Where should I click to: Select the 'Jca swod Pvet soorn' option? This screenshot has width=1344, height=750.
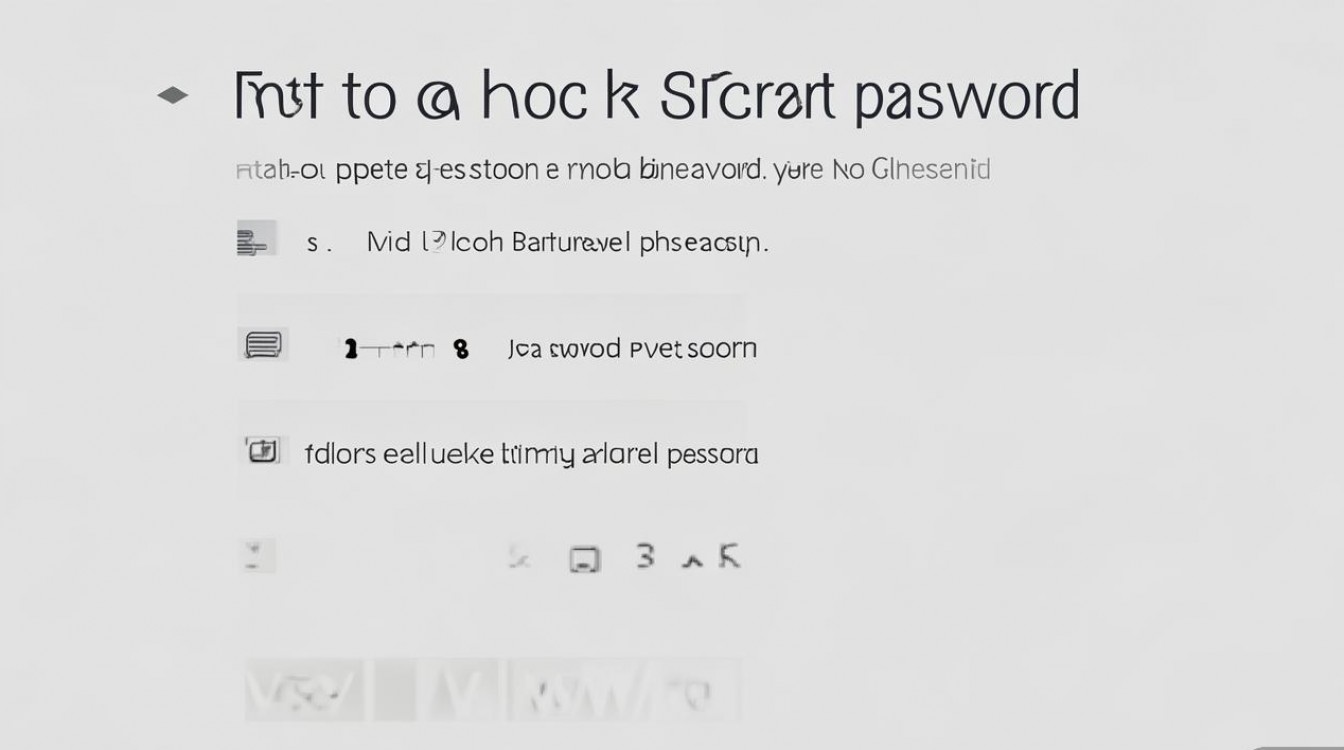click(632, 349)
